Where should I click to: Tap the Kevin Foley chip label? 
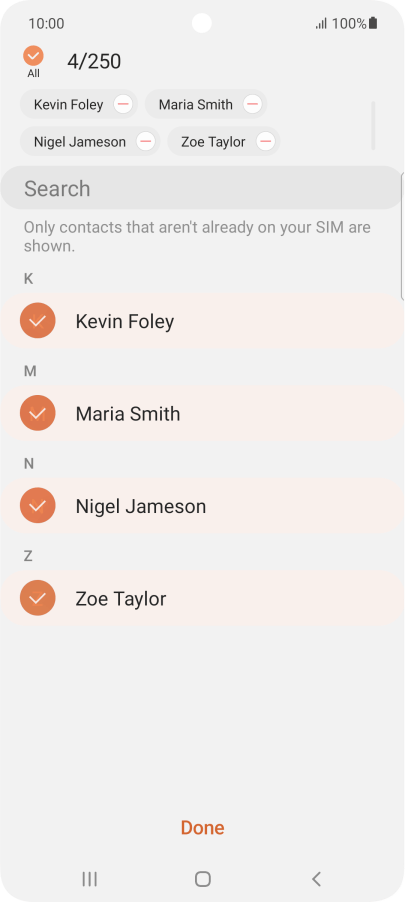tap(68, 105)
